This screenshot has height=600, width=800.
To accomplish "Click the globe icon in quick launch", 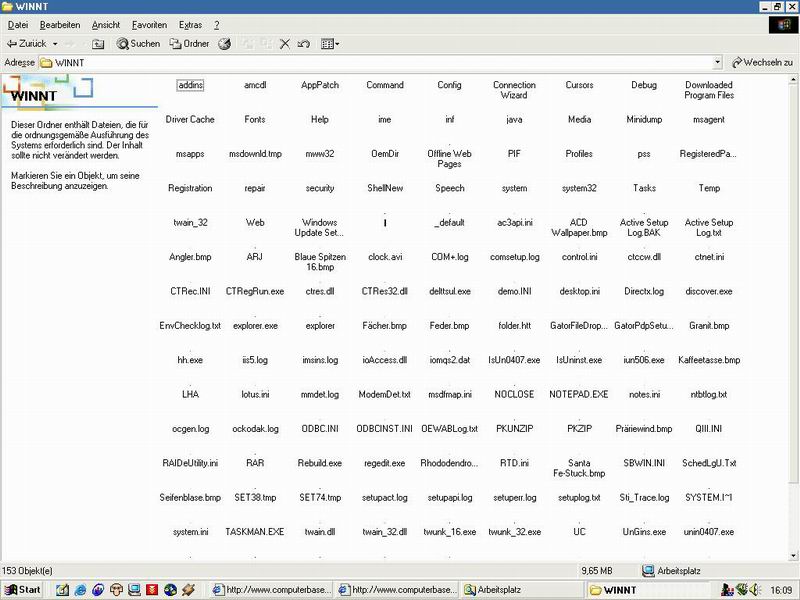I will [x=170, y=590].
